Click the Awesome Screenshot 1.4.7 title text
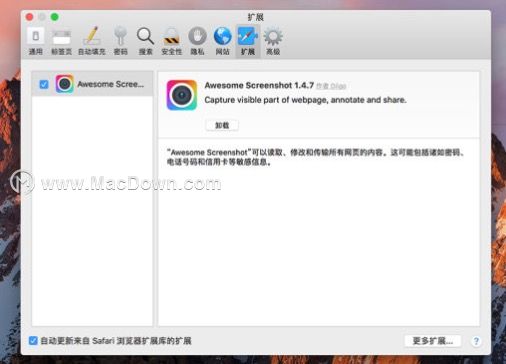Screen dimensions: 506x364 [x=259, y=85]
